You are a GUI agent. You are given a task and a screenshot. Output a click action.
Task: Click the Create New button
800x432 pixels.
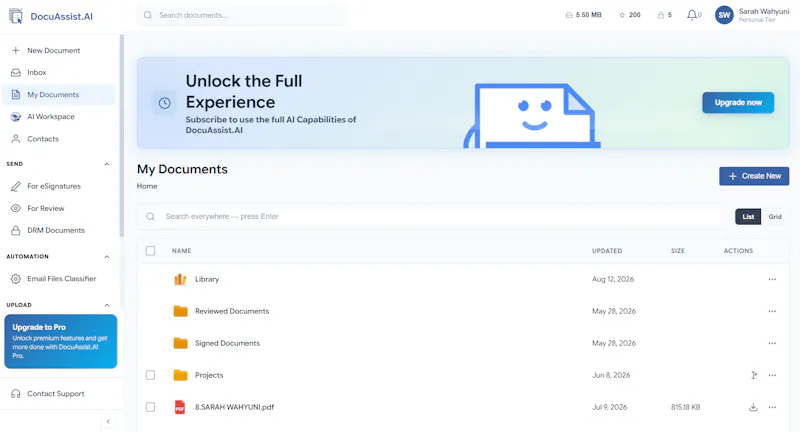[x=754, y=176]
